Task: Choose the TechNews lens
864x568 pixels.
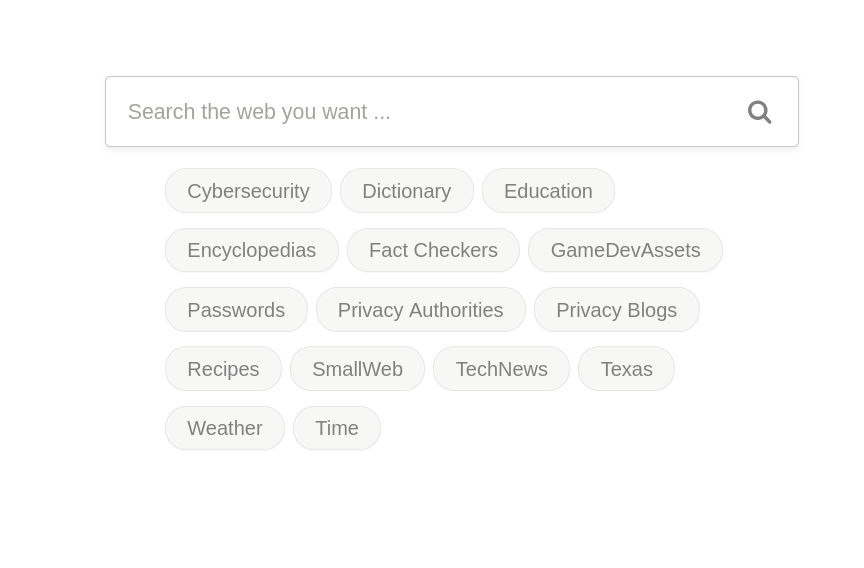Action: 501,369
